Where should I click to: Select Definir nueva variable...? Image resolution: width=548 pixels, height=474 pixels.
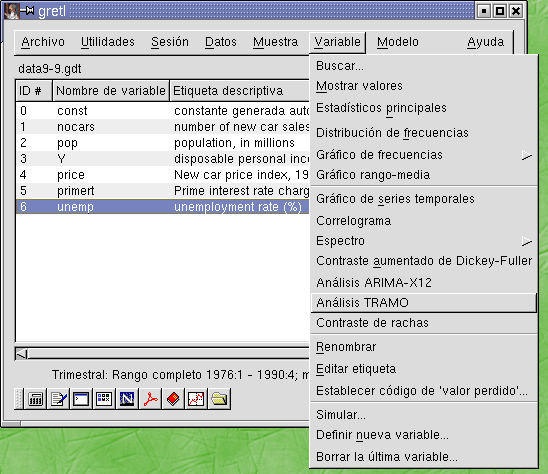[424, 435]
